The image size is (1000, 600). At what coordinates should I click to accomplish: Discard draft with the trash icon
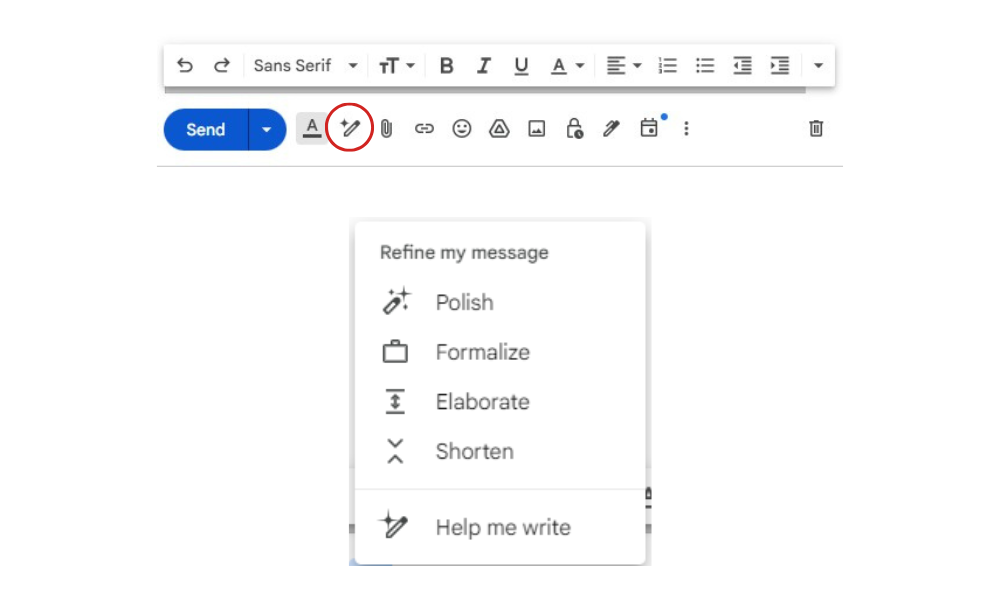[x=816, y=129]
